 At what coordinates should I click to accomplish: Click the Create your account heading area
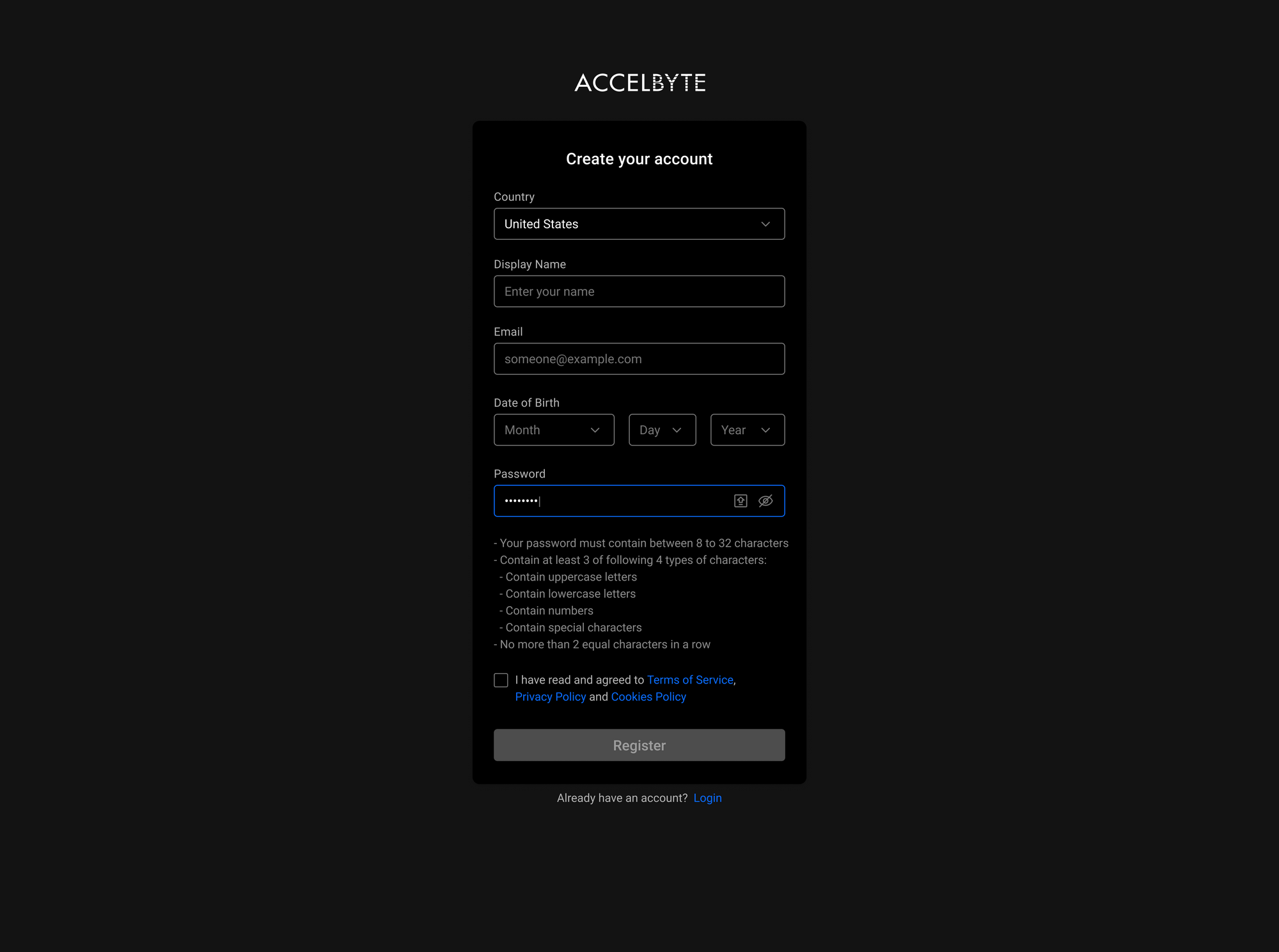[x=639, y=159]
